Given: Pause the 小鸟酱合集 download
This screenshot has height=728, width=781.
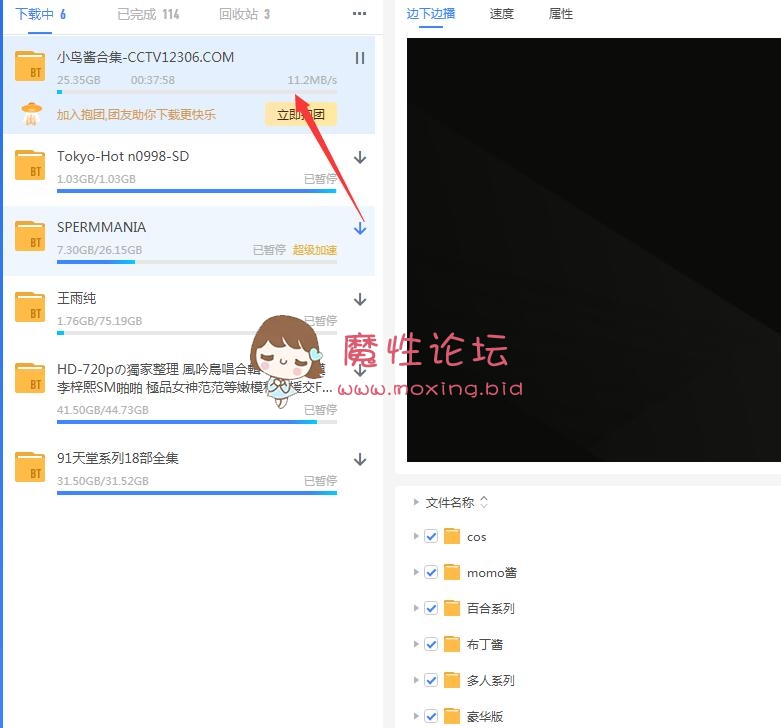Looking at the screenshot, I should 360,58.
